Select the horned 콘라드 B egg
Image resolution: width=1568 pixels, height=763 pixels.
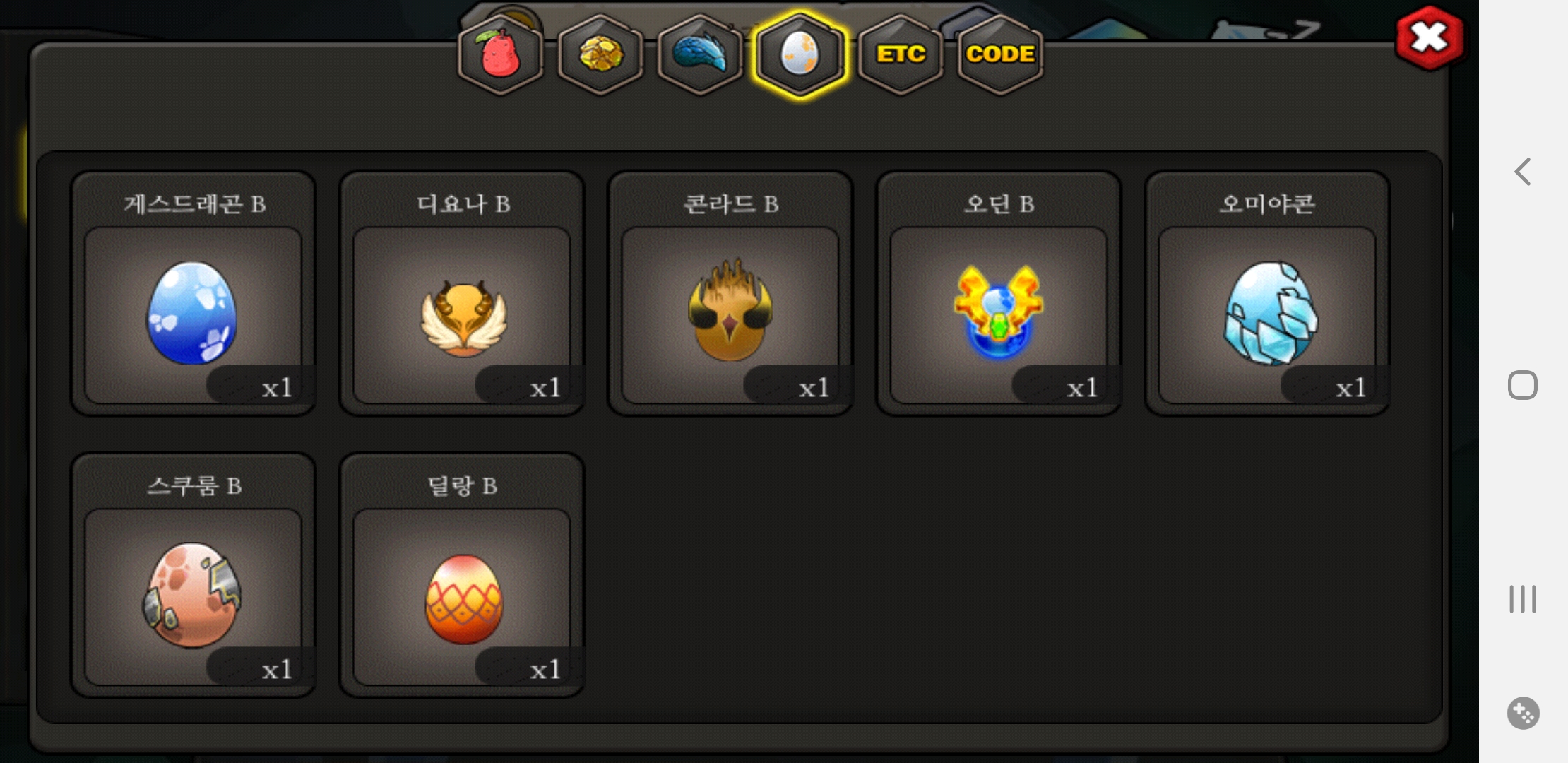(x=730, y=293)
